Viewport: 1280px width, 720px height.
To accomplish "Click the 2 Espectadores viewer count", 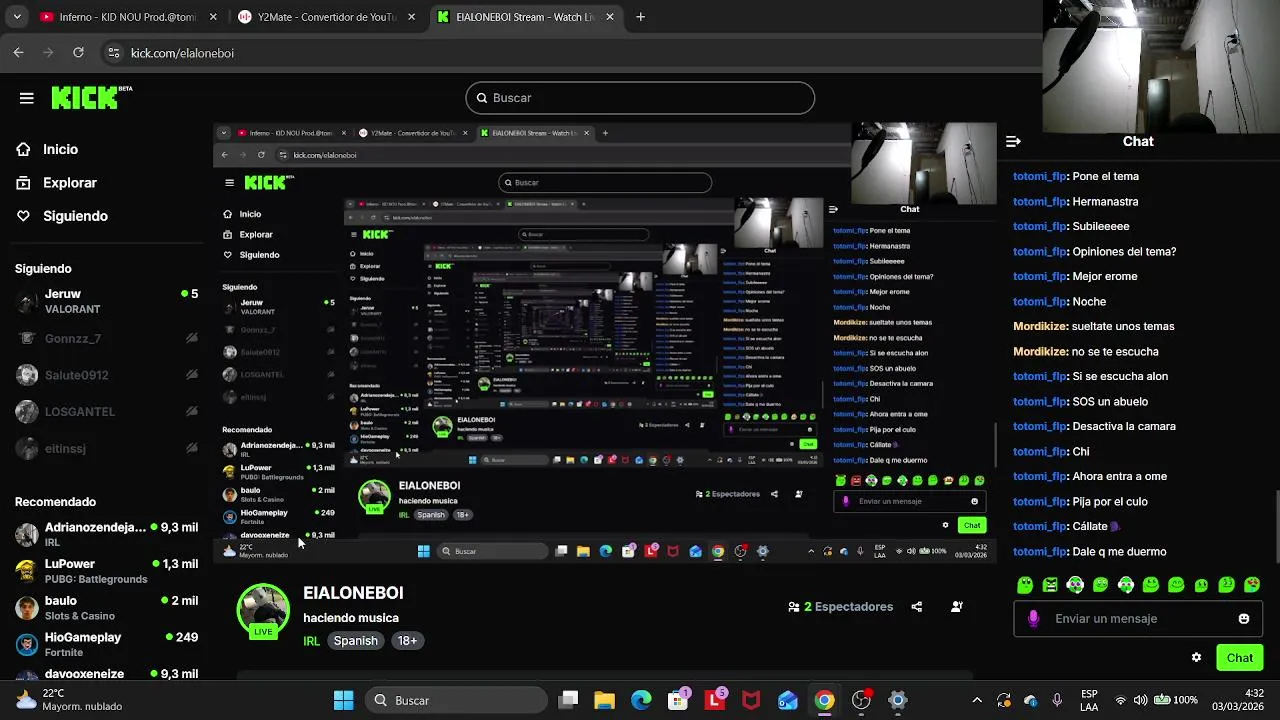I will click(x=840, y=607).
